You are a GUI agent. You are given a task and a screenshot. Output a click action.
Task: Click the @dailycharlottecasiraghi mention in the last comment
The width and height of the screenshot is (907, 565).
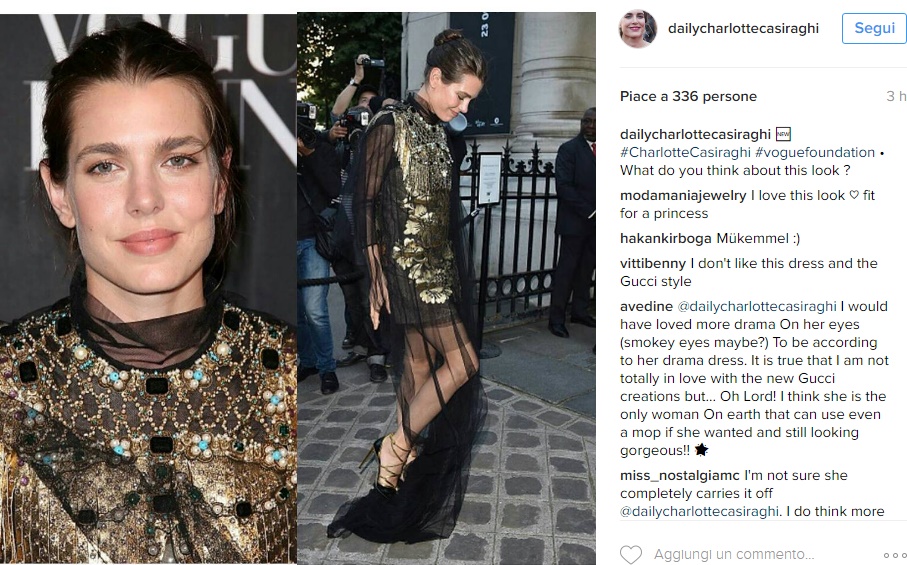click(x=699, y=512)
